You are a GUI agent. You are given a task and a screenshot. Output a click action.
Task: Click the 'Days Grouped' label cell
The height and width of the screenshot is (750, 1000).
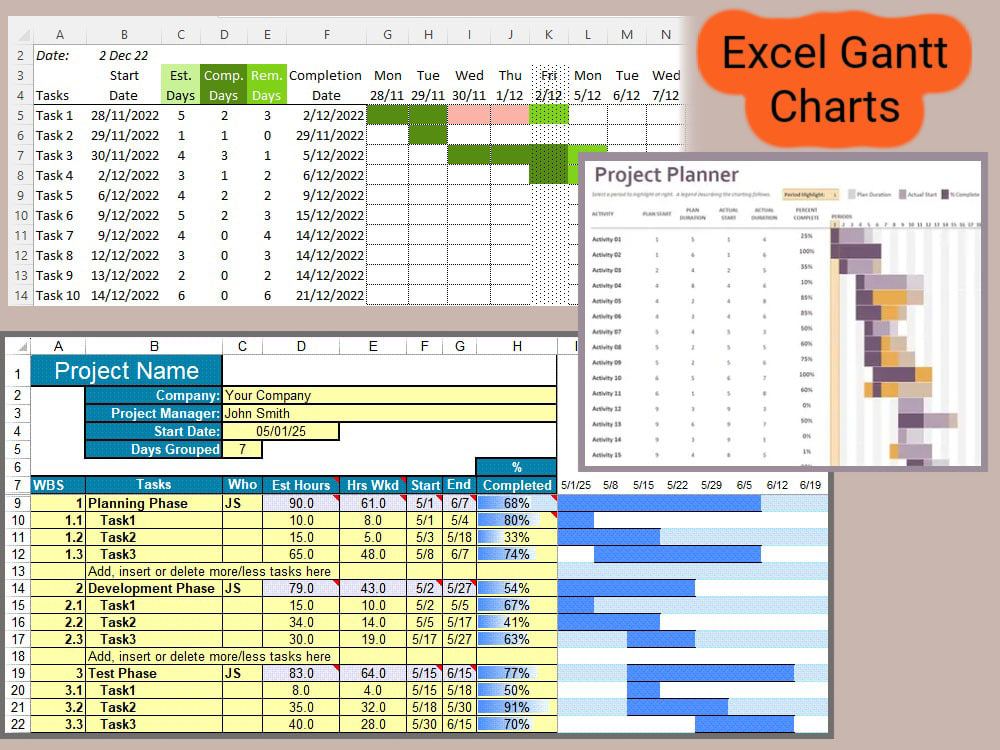[154, 450]
